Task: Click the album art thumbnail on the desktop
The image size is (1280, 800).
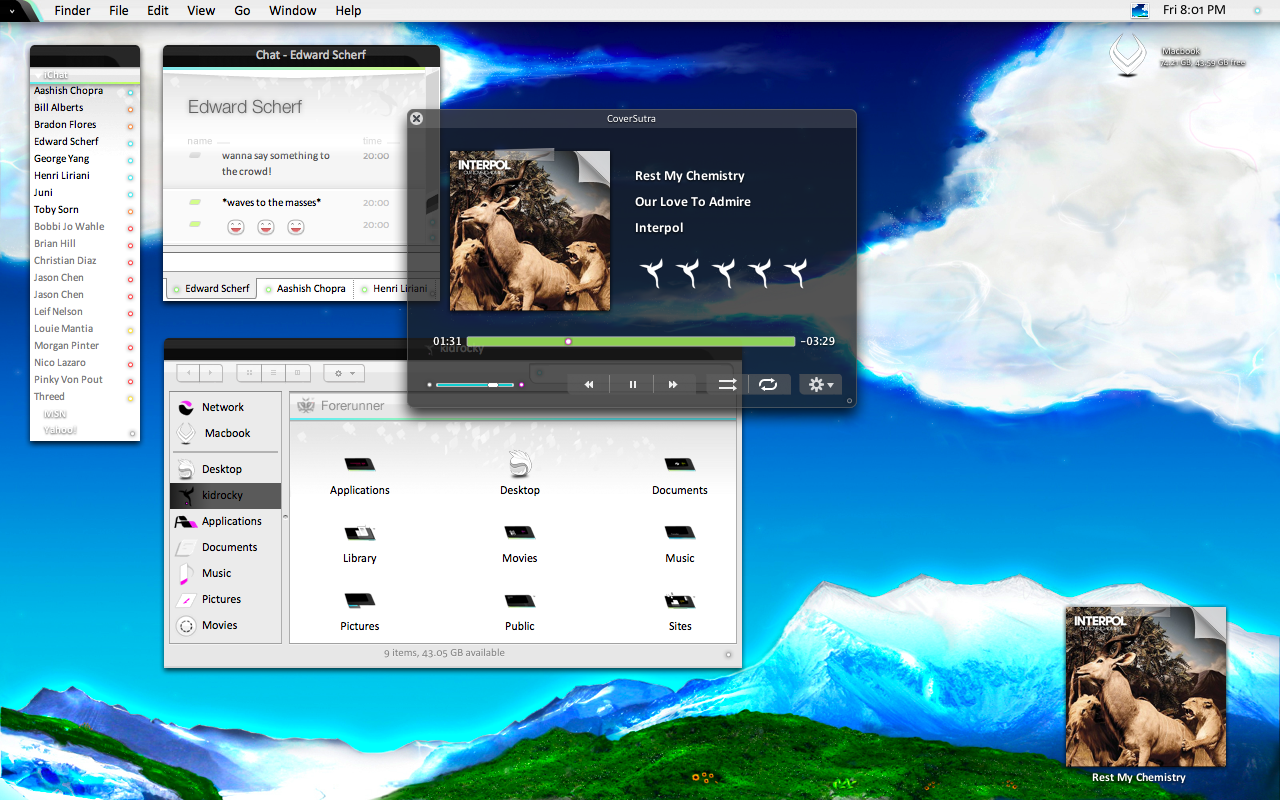Action: (x=1146, y=687)
